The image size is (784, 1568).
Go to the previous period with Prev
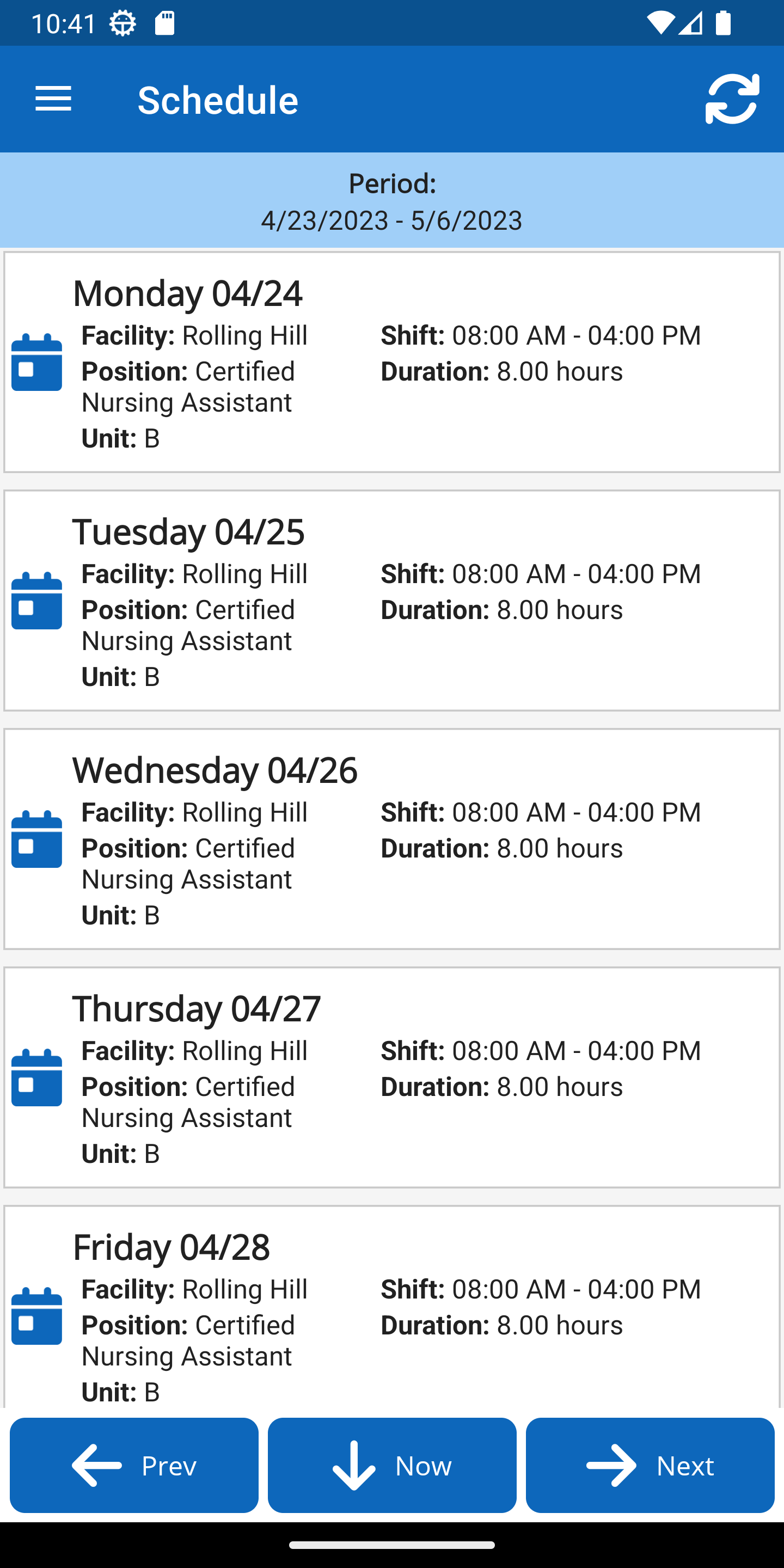[134, 1465]
